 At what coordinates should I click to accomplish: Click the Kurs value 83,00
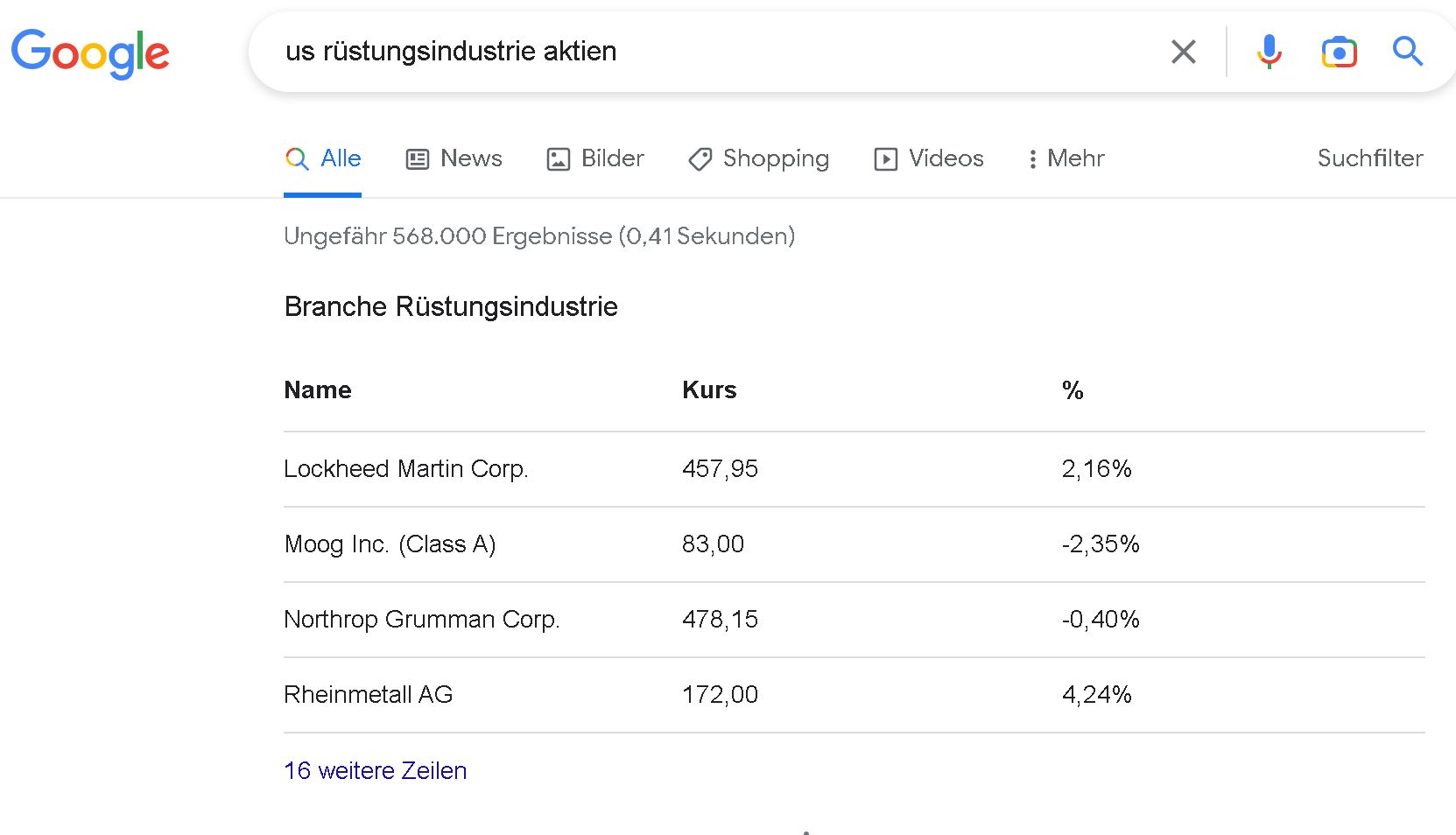[713, 544]
